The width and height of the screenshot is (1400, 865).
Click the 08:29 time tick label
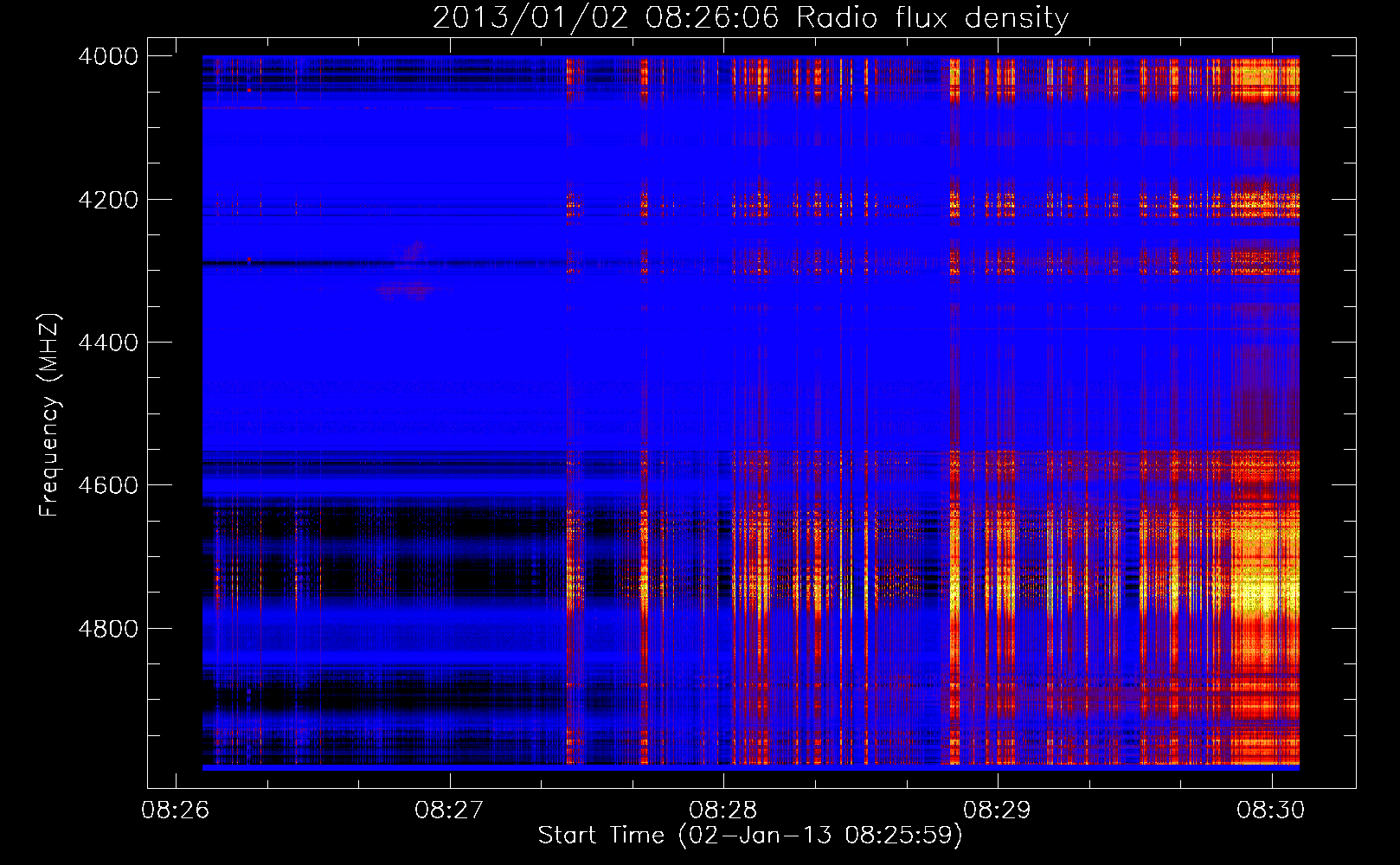998,811
